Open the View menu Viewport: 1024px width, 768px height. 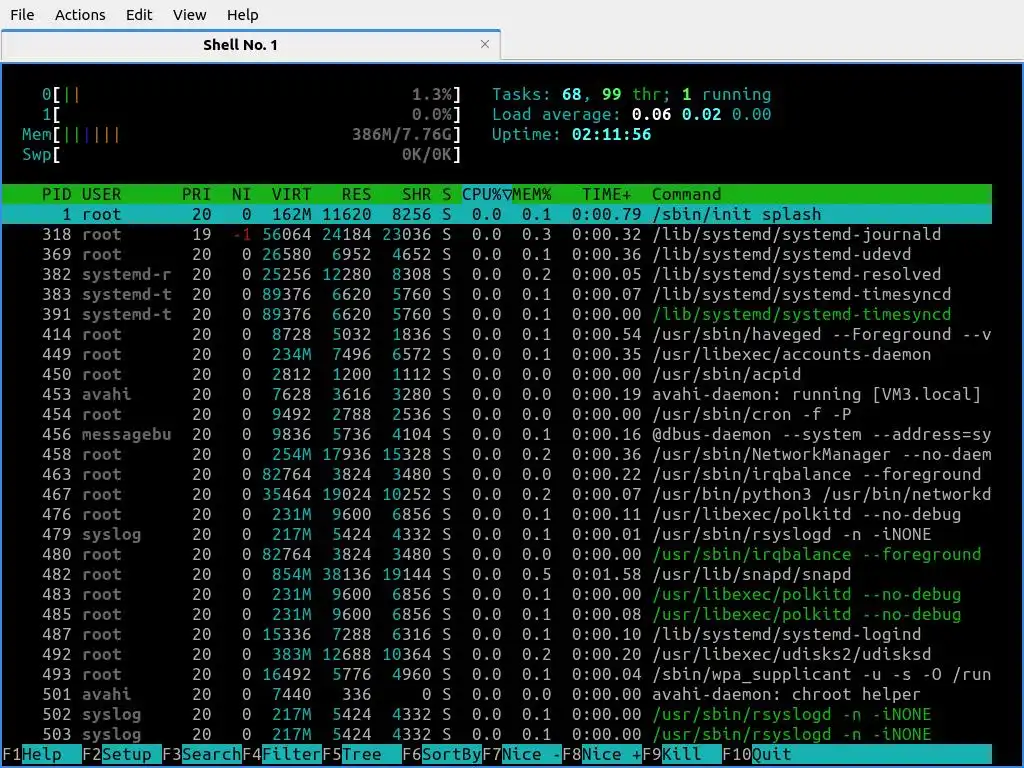(x=189, y=14)
